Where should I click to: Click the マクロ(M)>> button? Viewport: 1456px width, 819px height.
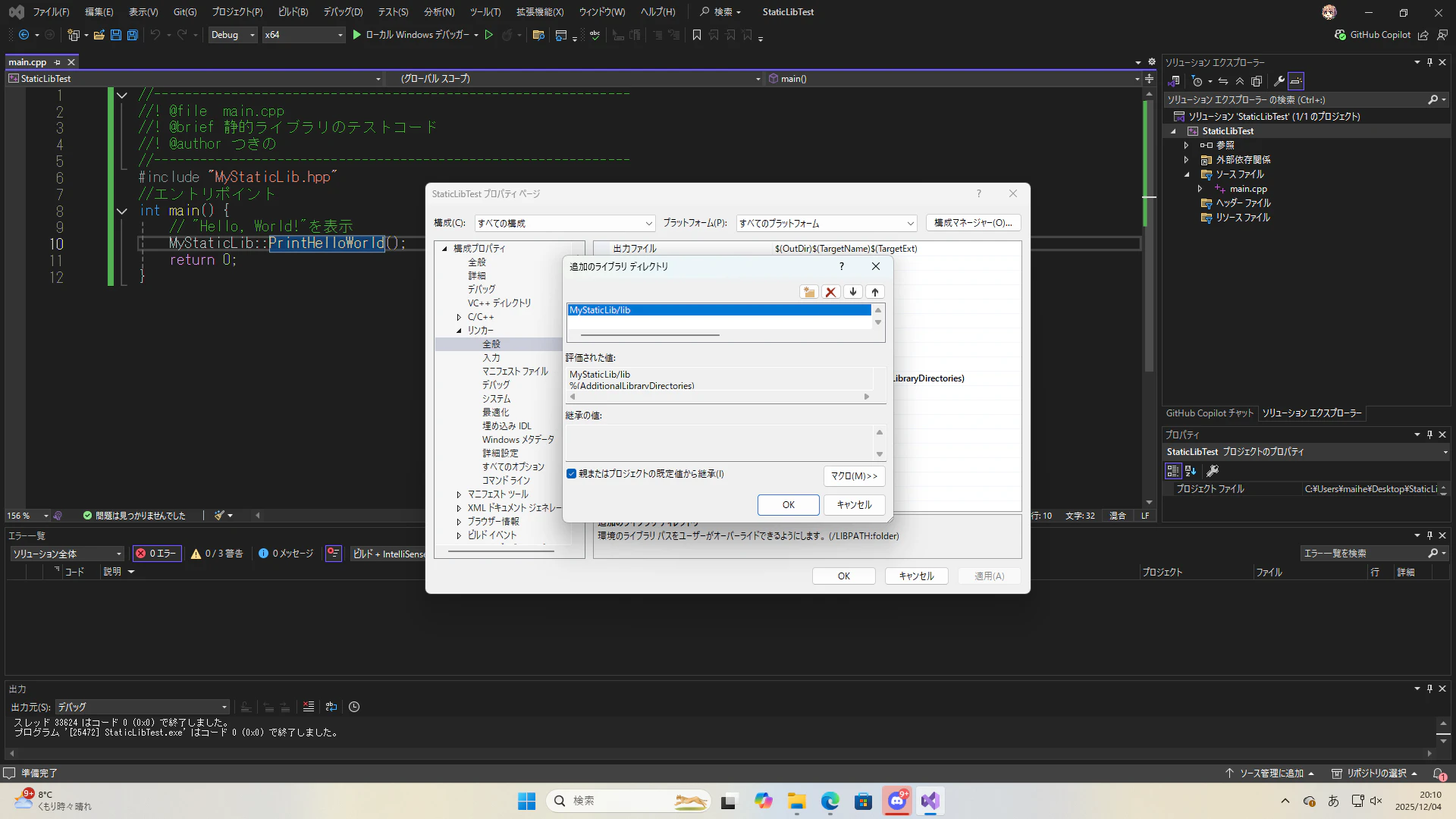(x=854, y=476)
